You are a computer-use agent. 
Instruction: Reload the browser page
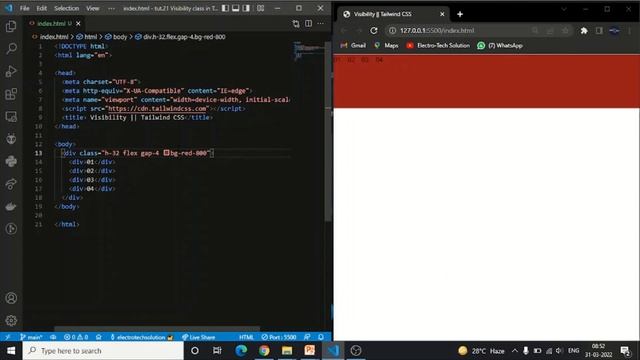pyautogui.click(x=374, y=31)
